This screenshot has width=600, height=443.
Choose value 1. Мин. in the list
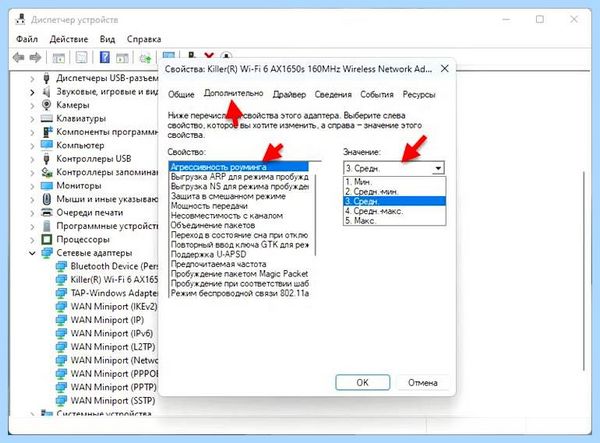click(x=395, y=182)
